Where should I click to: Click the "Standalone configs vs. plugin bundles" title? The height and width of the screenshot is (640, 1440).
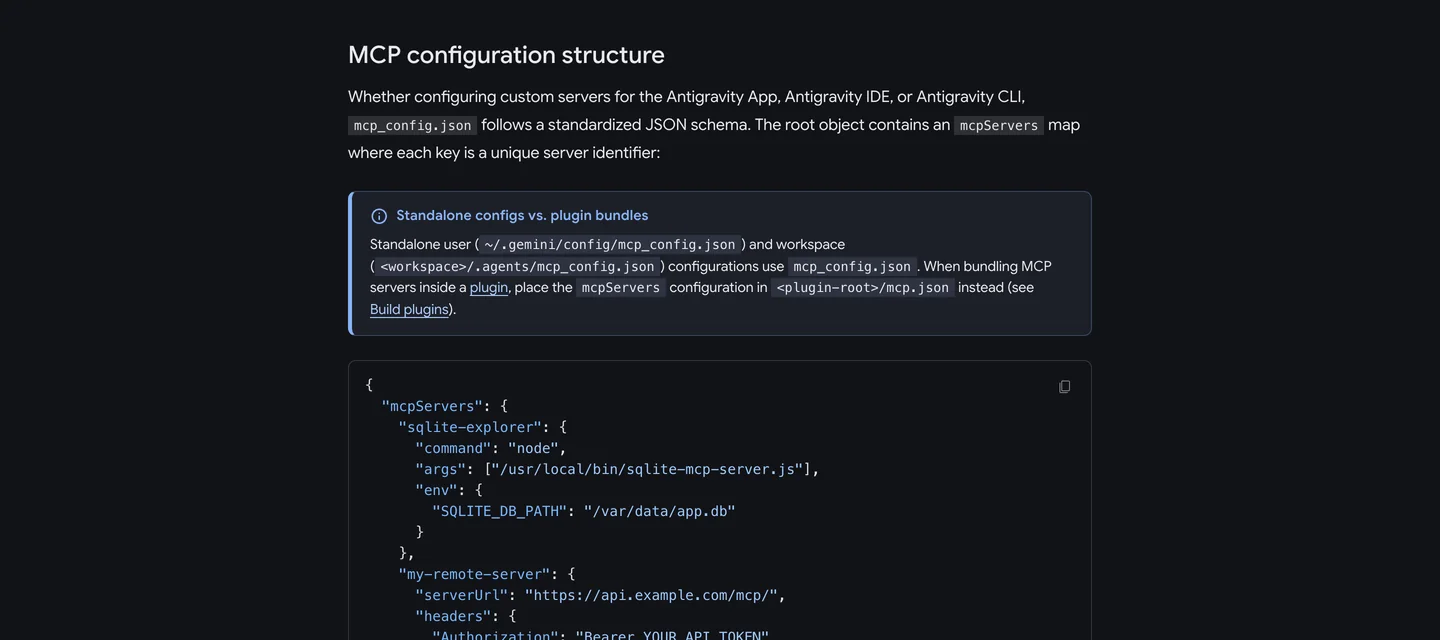[x=522, y=215]
